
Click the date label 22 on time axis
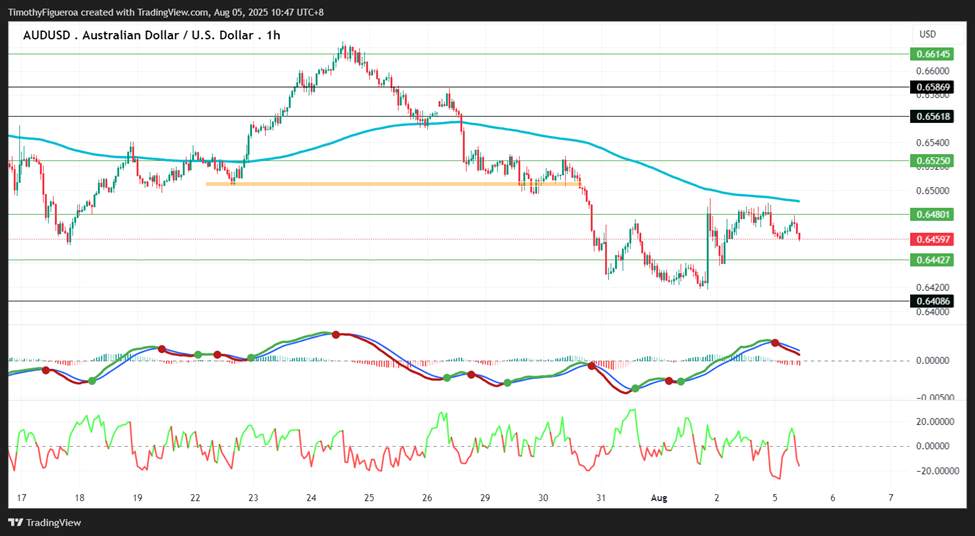tap(195, 497)
